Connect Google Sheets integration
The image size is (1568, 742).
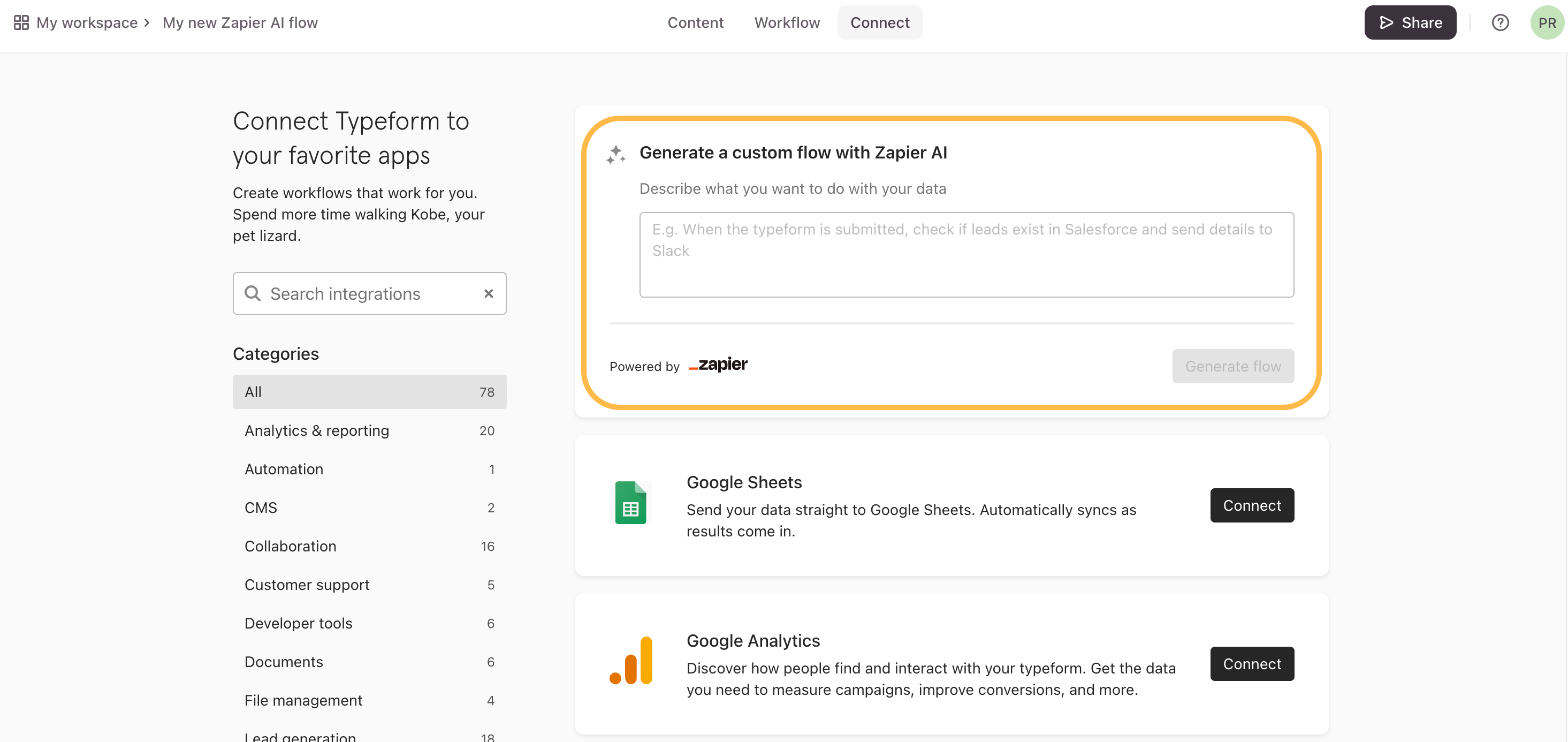coord(1252,505)
